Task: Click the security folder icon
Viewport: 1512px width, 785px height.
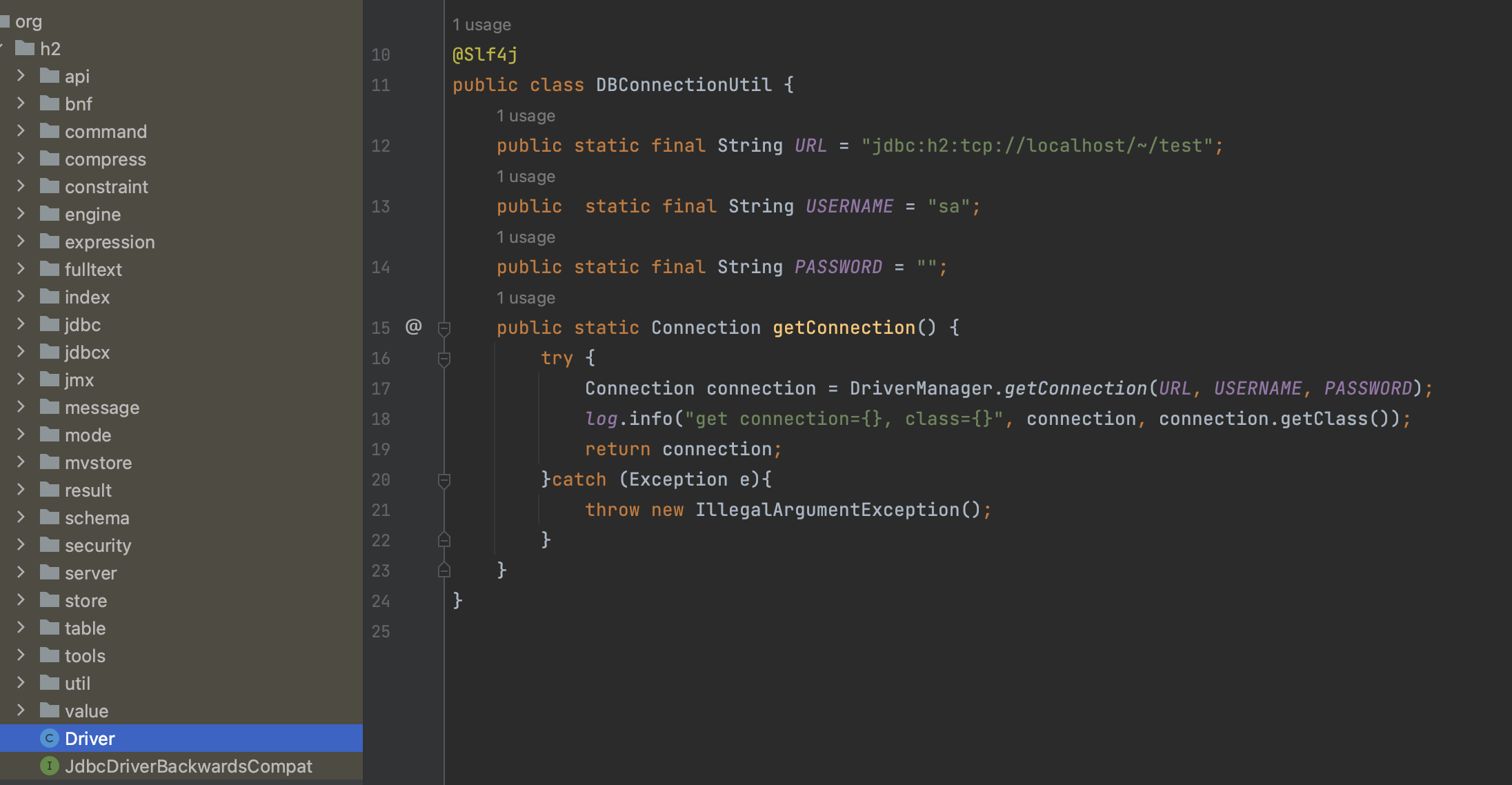Action: [50, 545]
